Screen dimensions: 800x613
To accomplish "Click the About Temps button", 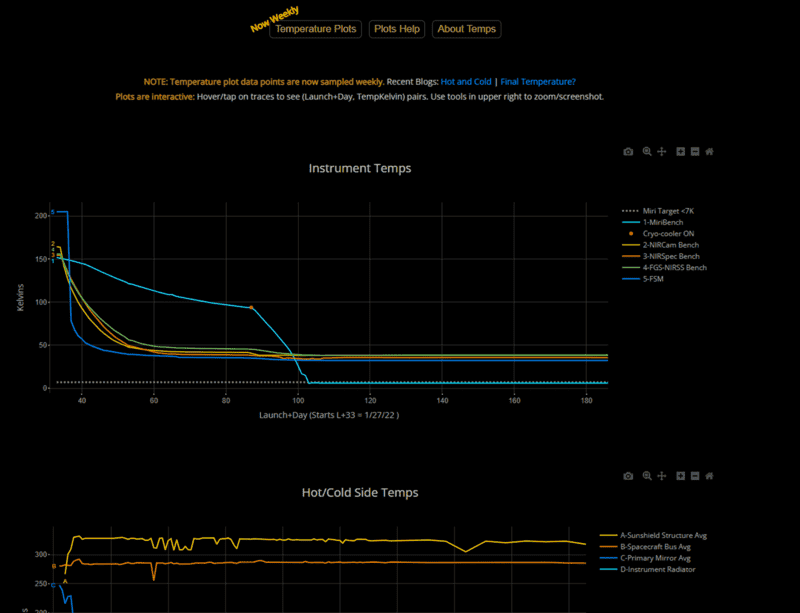I will pyautogui.click(x=466, y=29).
